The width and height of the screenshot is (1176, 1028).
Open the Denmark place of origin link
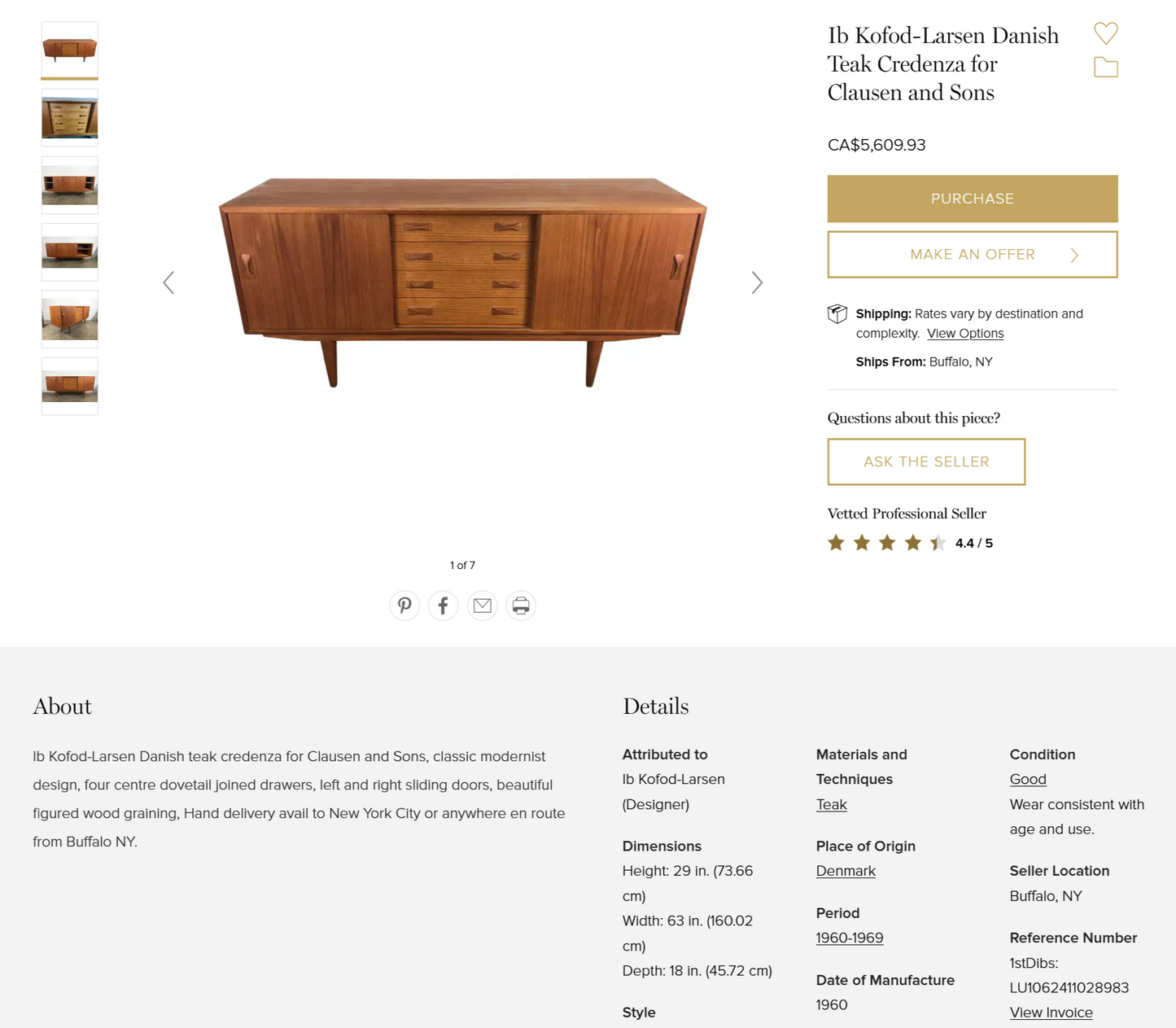(846, 871)
